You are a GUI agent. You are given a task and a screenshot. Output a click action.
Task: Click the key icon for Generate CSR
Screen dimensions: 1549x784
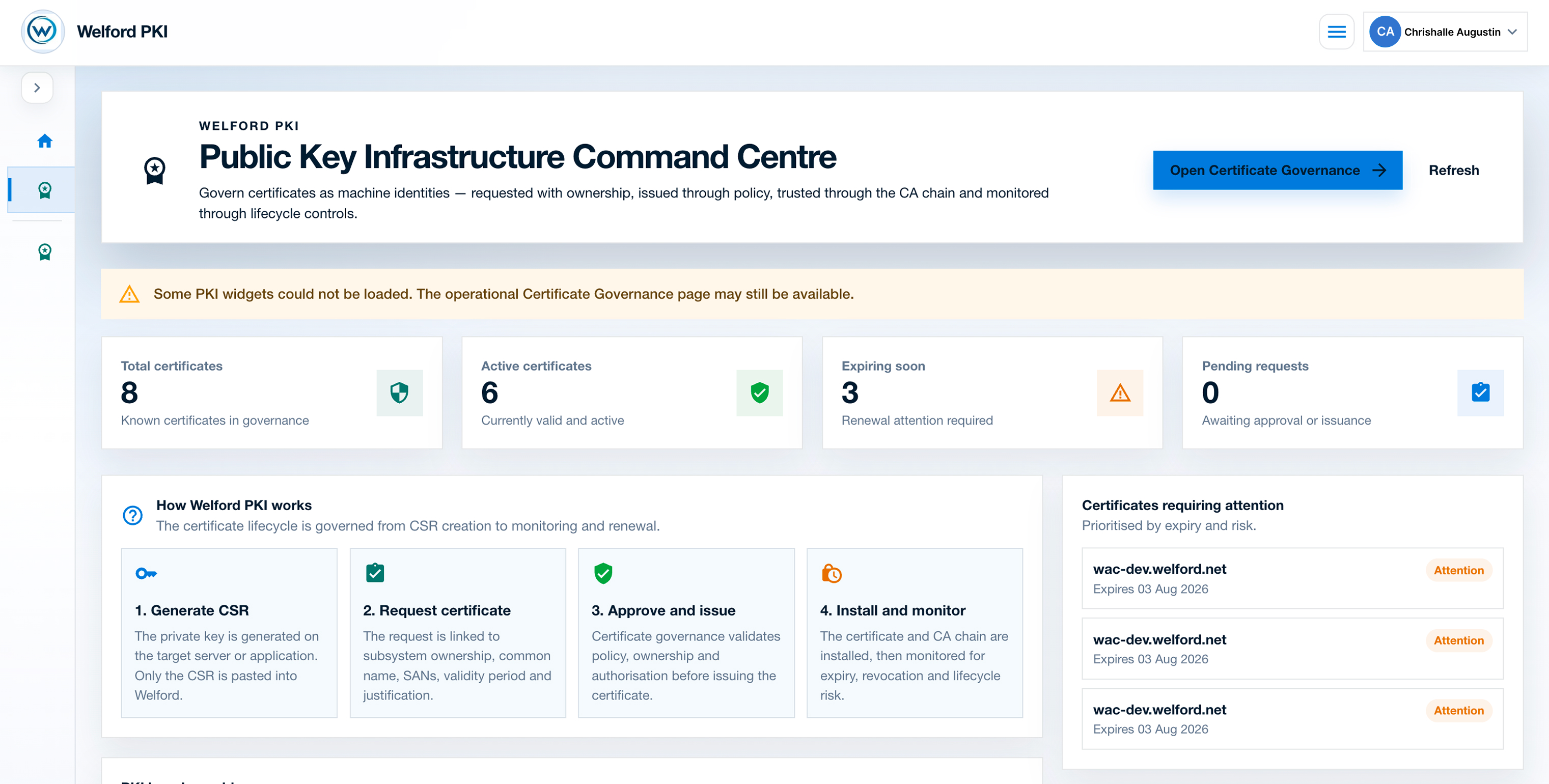tap(146, 574)
